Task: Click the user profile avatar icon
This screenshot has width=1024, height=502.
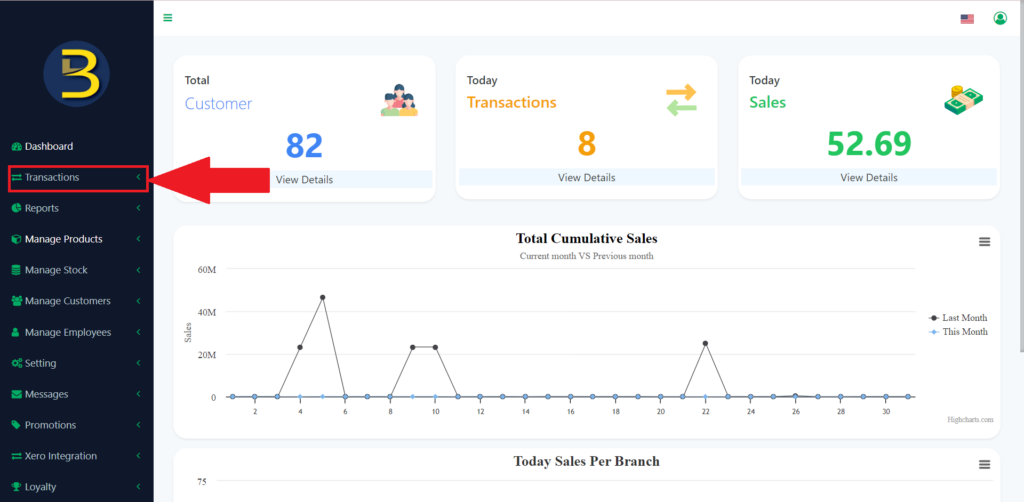Action: coord(1000,18)
